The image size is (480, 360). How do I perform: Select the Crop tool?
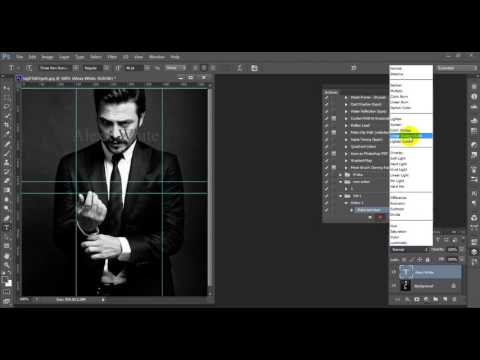coord(6,125)
